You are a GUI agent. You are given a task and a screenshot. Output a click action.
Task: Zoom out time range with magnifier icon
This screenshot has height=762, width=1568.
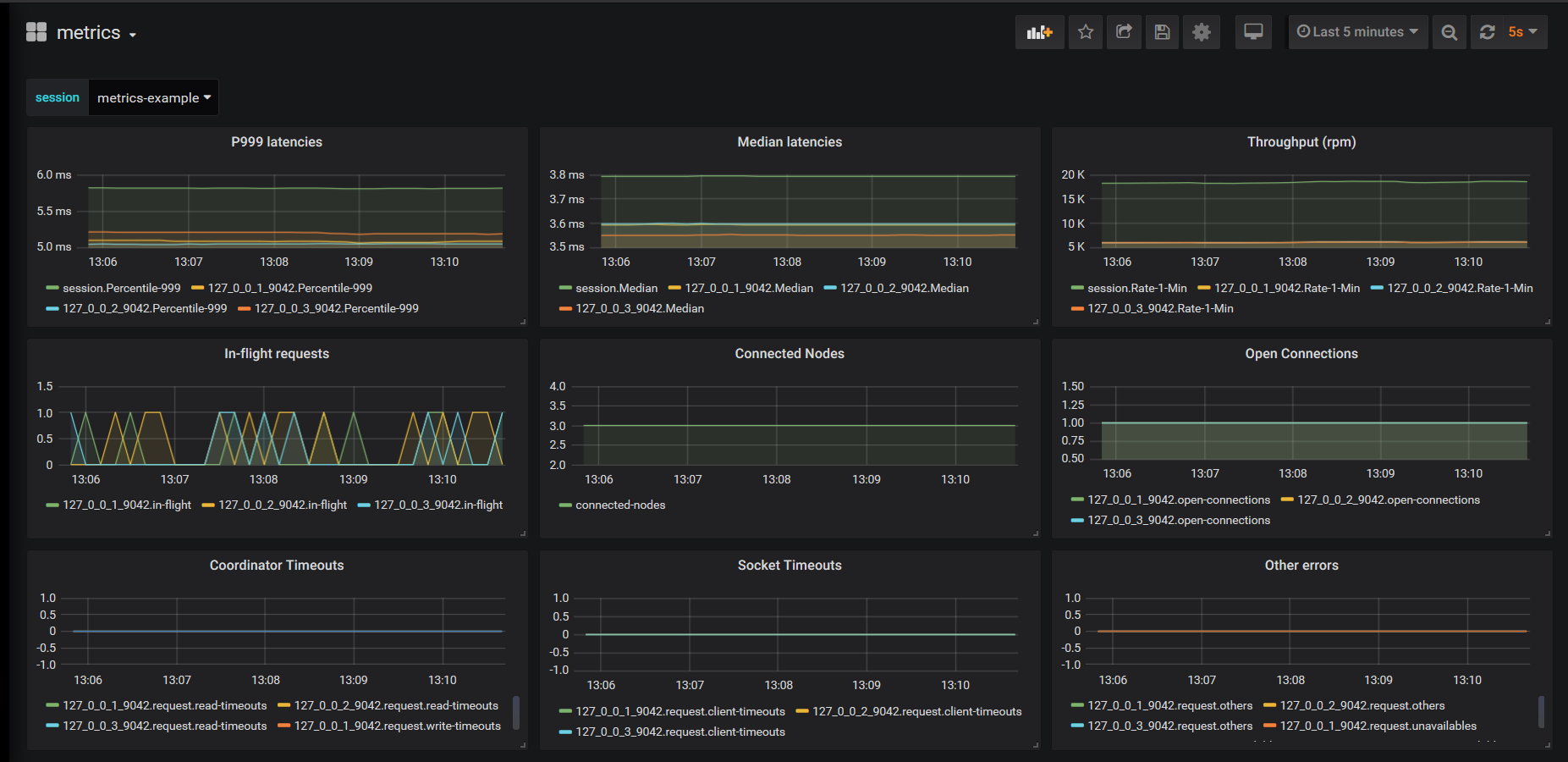(x=1450, y=32)
